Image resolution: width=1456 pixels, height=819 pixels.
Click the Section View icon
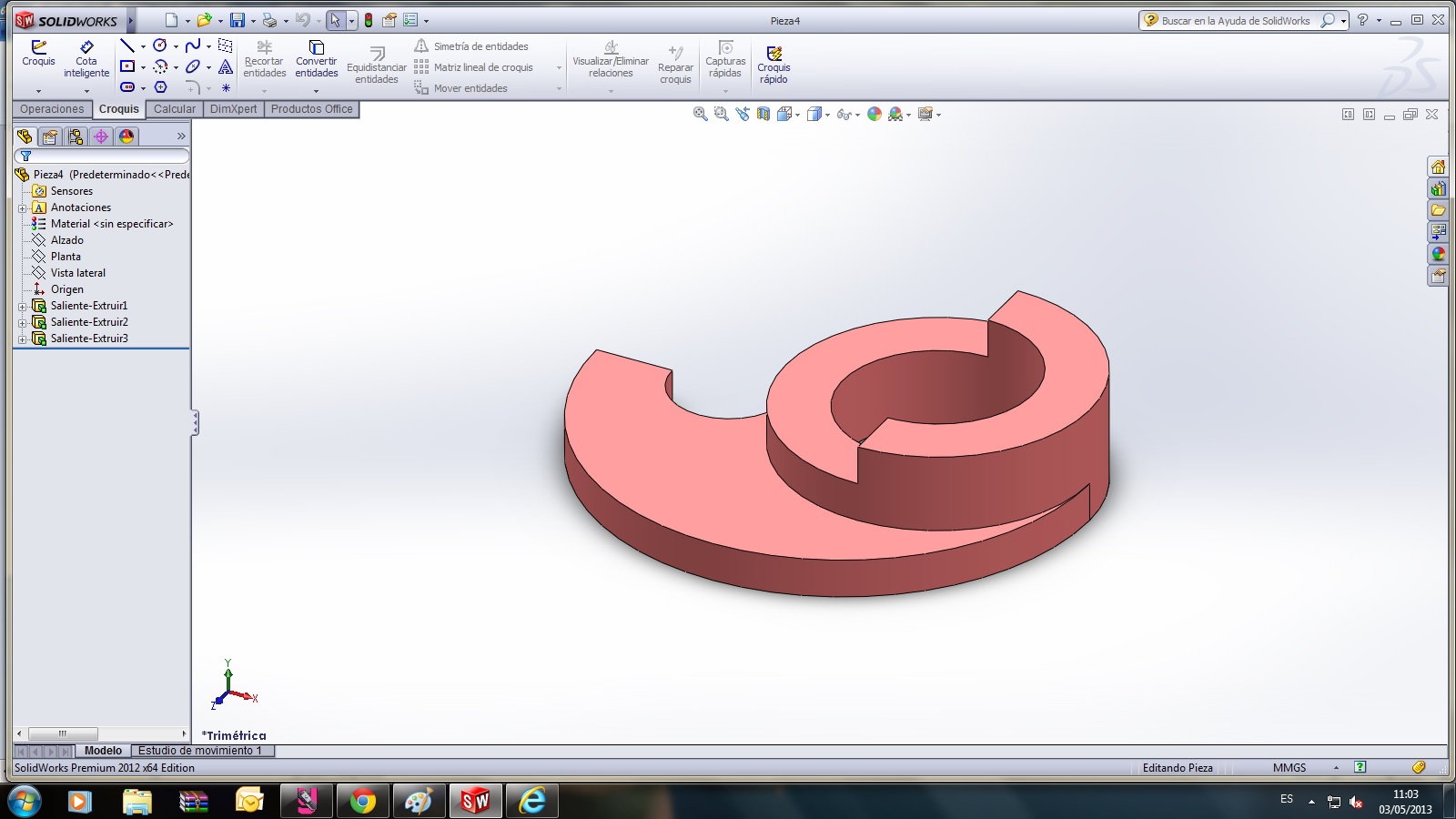click(763, 114)
